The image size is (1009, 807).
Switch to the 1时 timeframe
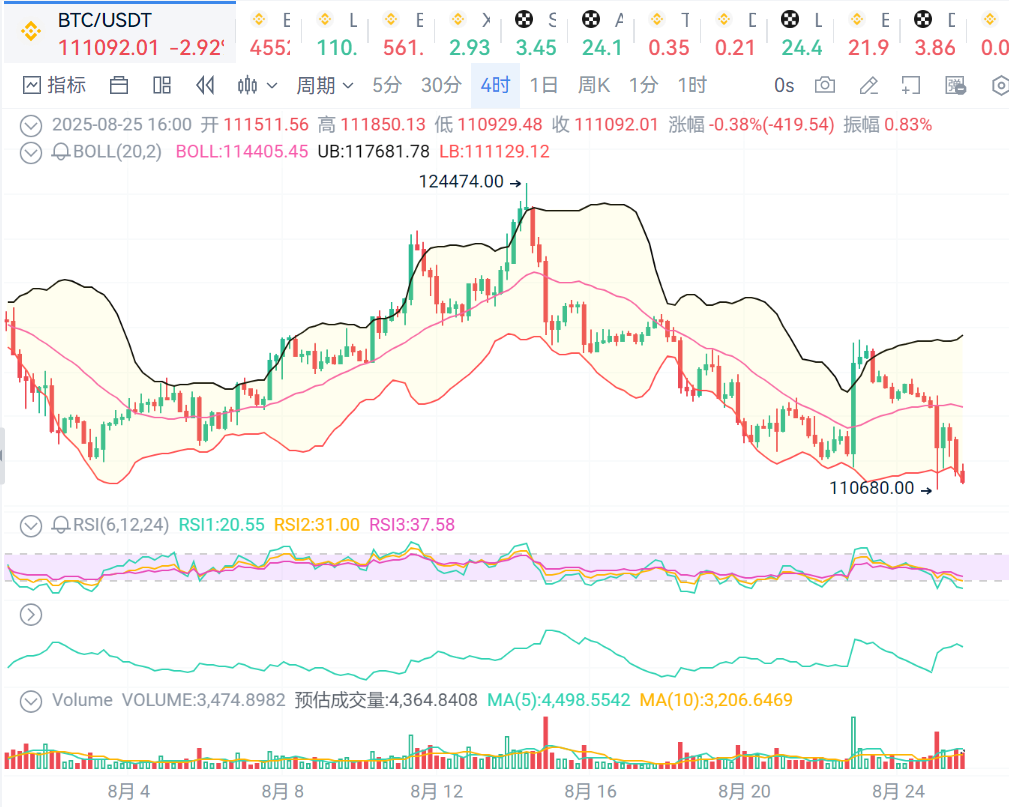[692, 85]
